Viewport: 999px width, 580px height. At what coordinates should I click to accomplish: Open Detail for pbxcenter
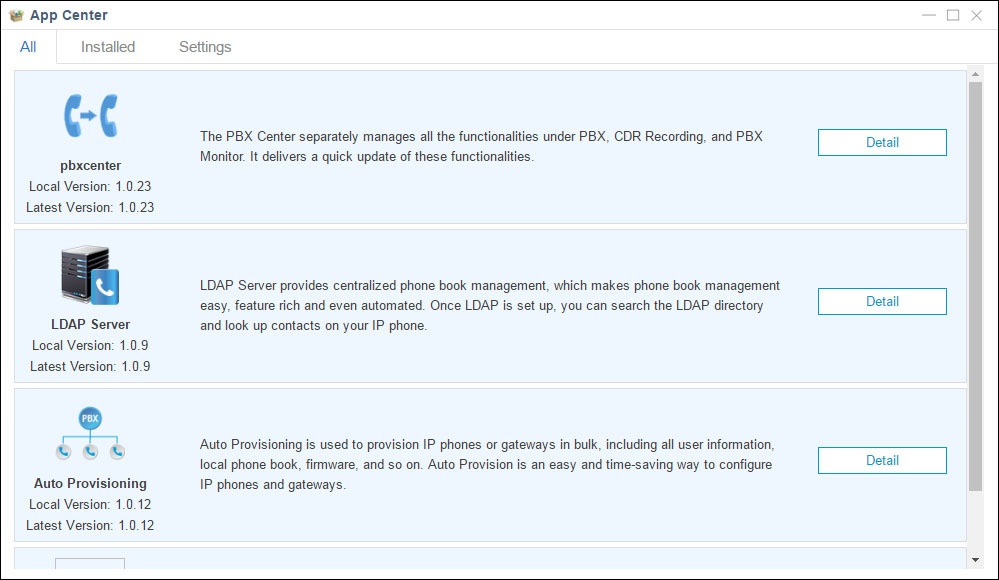click(882, 142)
